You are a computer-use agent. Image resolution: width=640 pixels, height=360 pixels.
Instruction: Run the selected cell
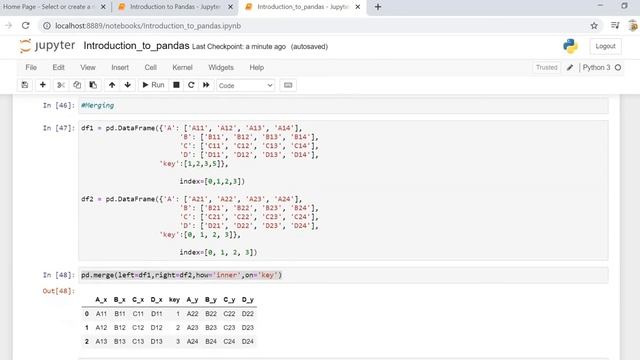click(153, 85)
